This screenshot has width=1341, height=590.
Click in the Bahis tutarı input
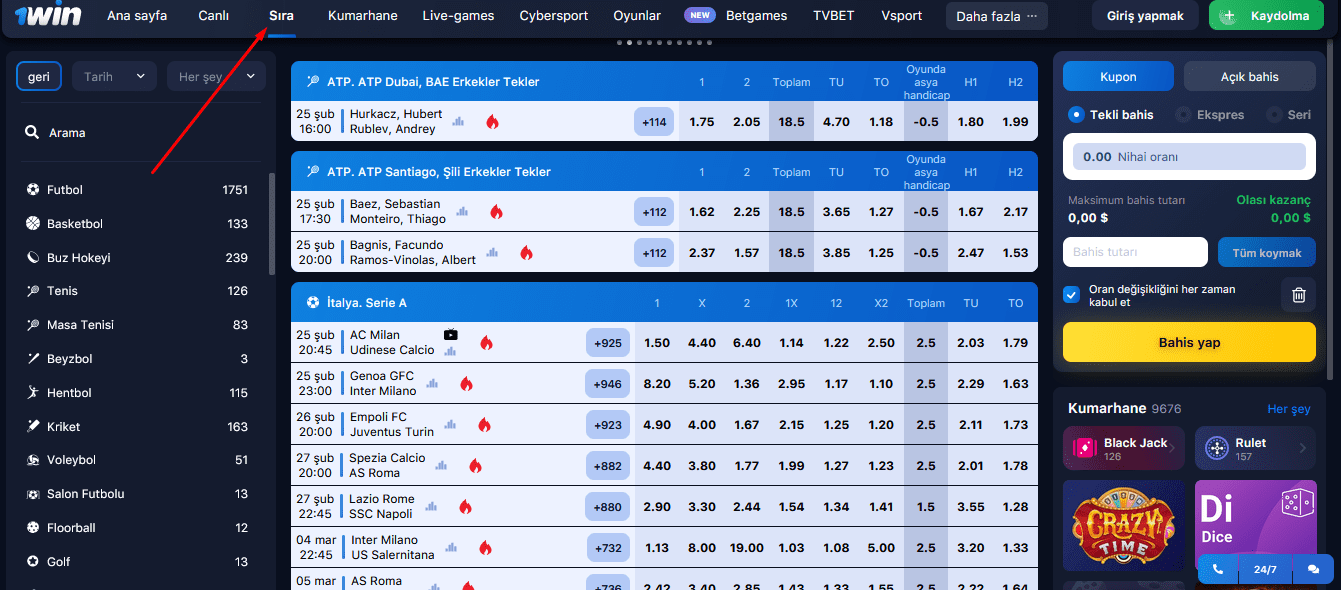[1135, 252]
